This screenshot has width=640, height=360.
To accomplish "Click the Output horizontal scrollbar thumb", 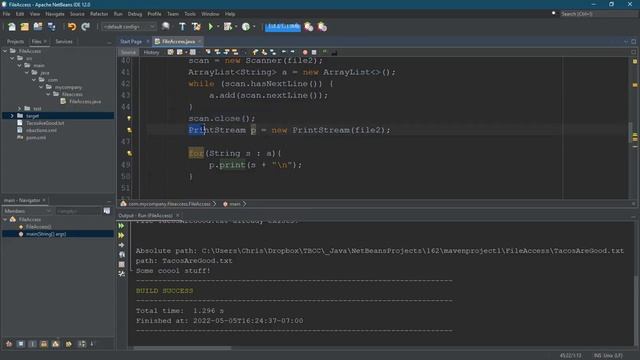I will (x=182, y=348).
